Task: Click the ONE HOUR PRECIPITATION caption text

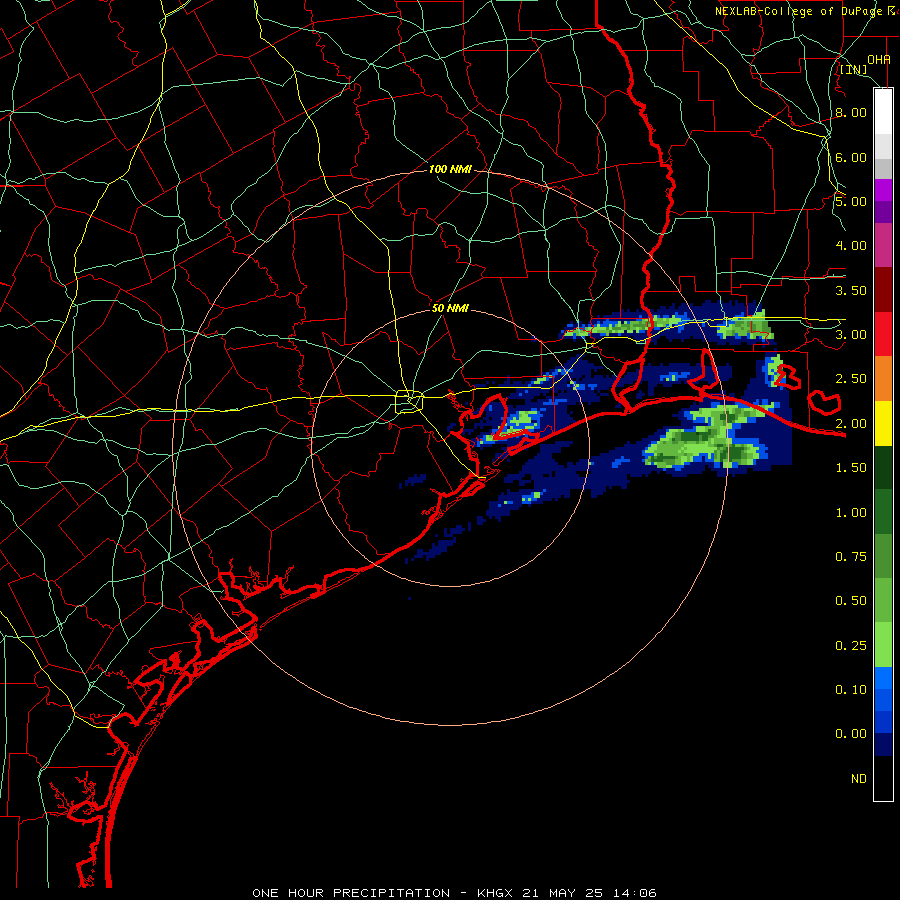Action: pyautogui.click(x=351, y=893)
